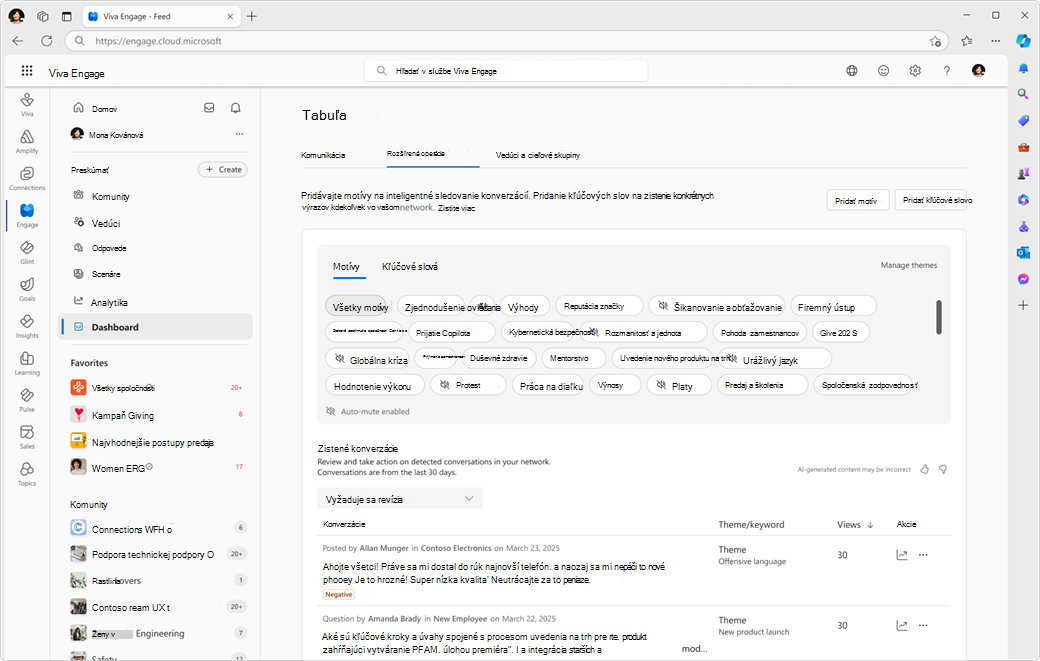1040x661 pixels.
Task: Open Goals in the left rail
Action: (27, 289)
